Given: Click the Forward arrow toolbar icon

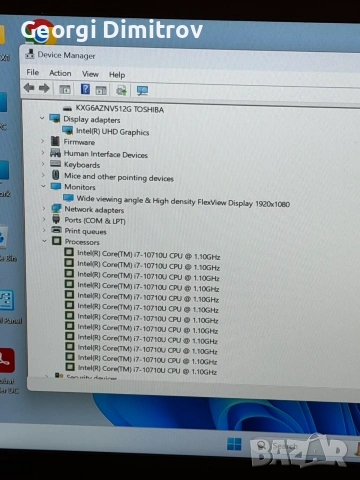Looking at the screenshot, I should click(44, 88).
